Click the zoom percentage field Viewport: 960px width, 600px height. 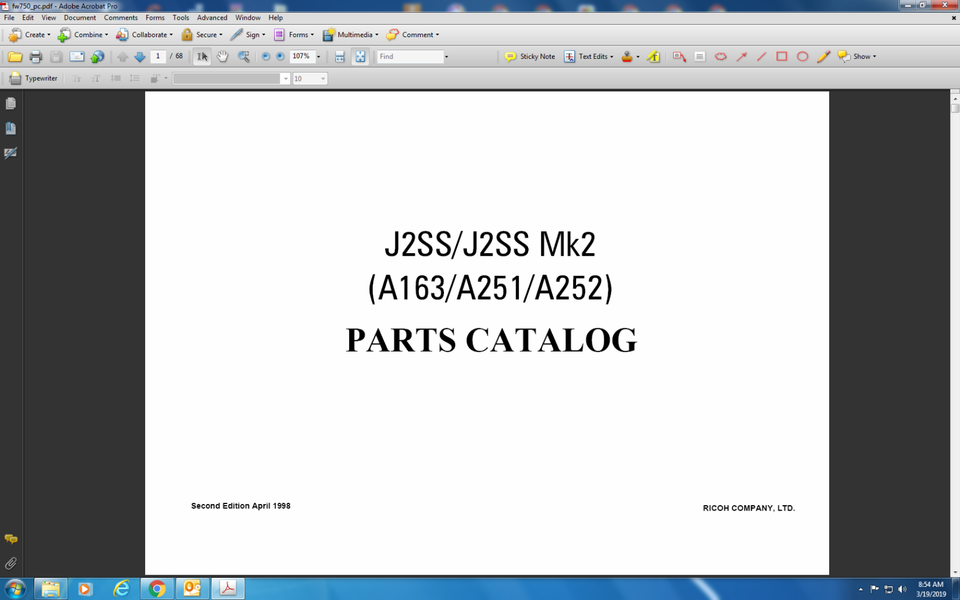[302, 56]
